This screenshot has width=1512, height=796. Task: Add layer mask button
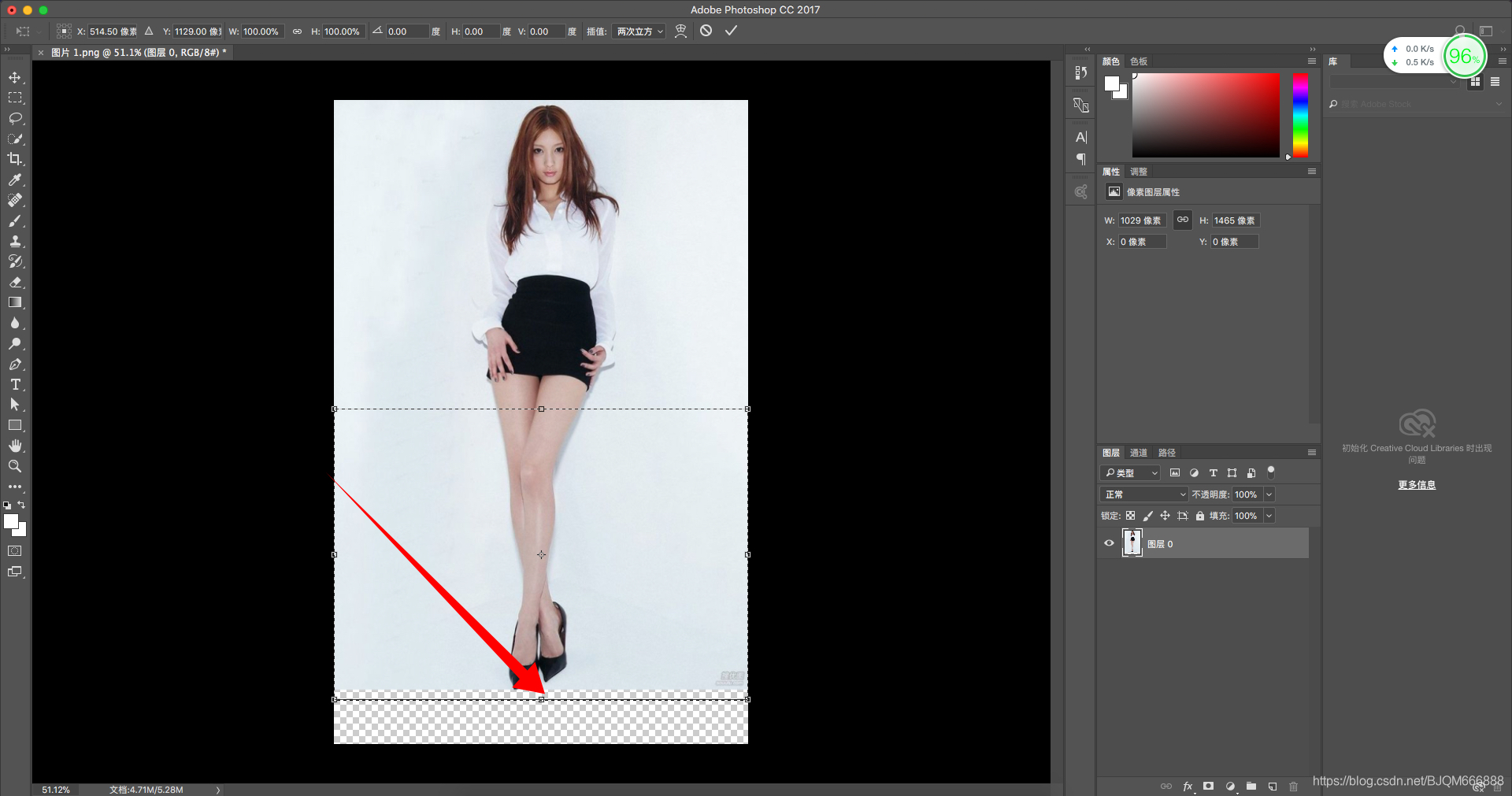(1209, 787)
